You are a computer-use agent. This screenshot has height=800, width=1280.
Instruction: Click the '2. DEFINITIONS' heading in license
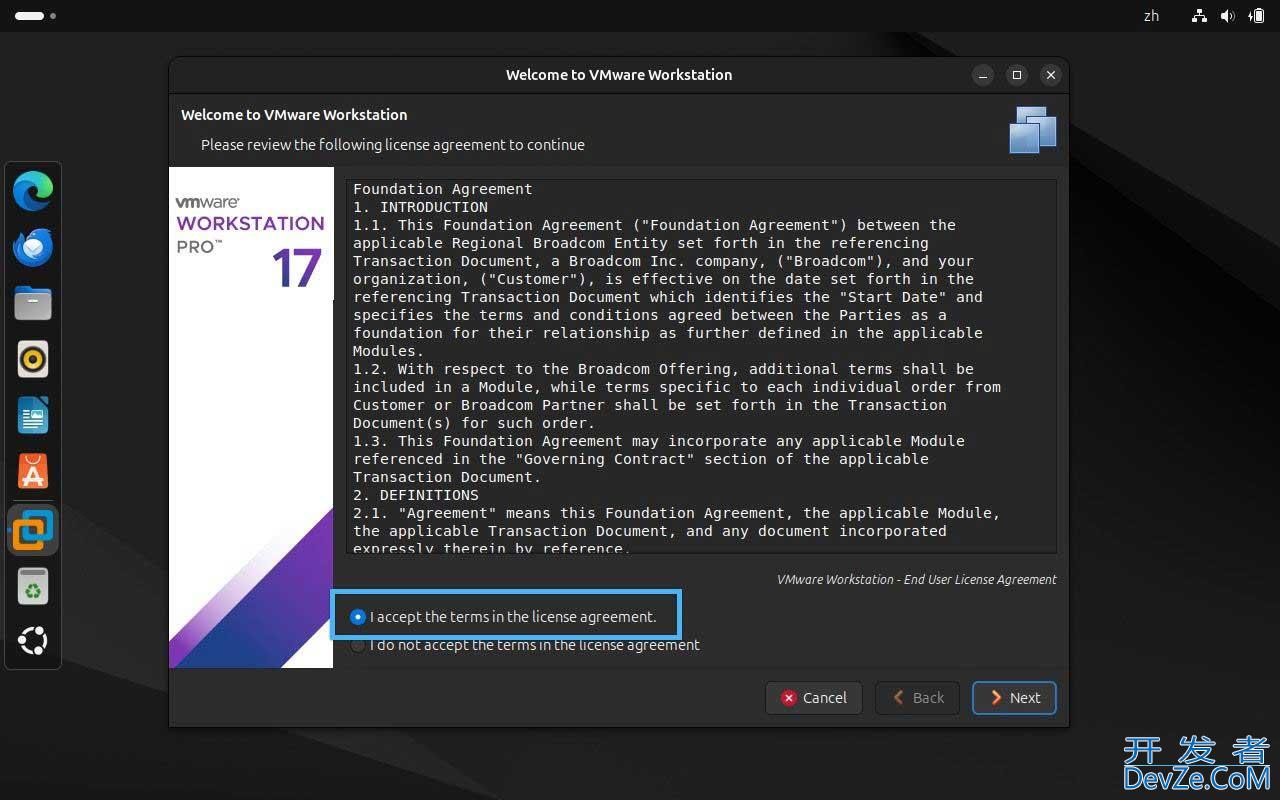416,495
